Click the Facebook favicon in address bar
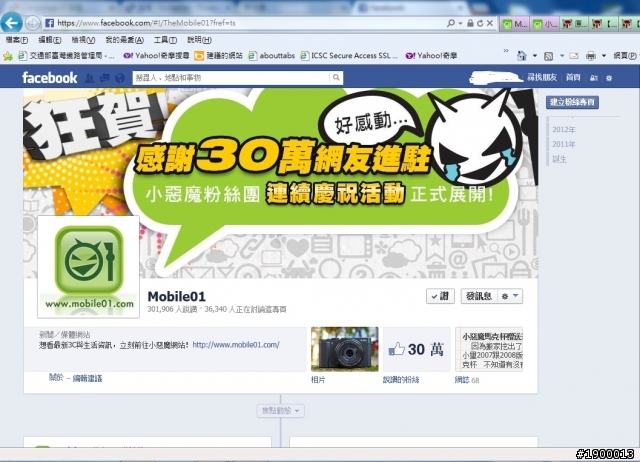 49,23
